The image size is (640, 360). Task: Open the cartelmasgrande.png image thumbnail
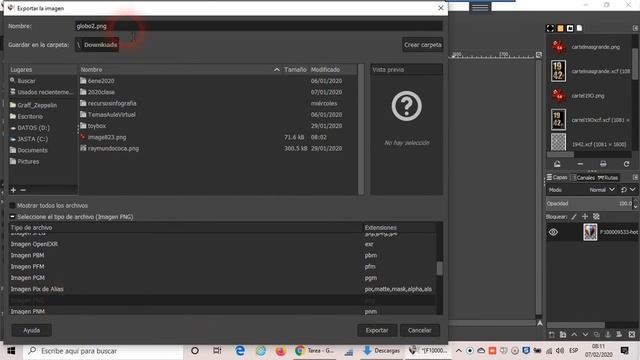559,47
